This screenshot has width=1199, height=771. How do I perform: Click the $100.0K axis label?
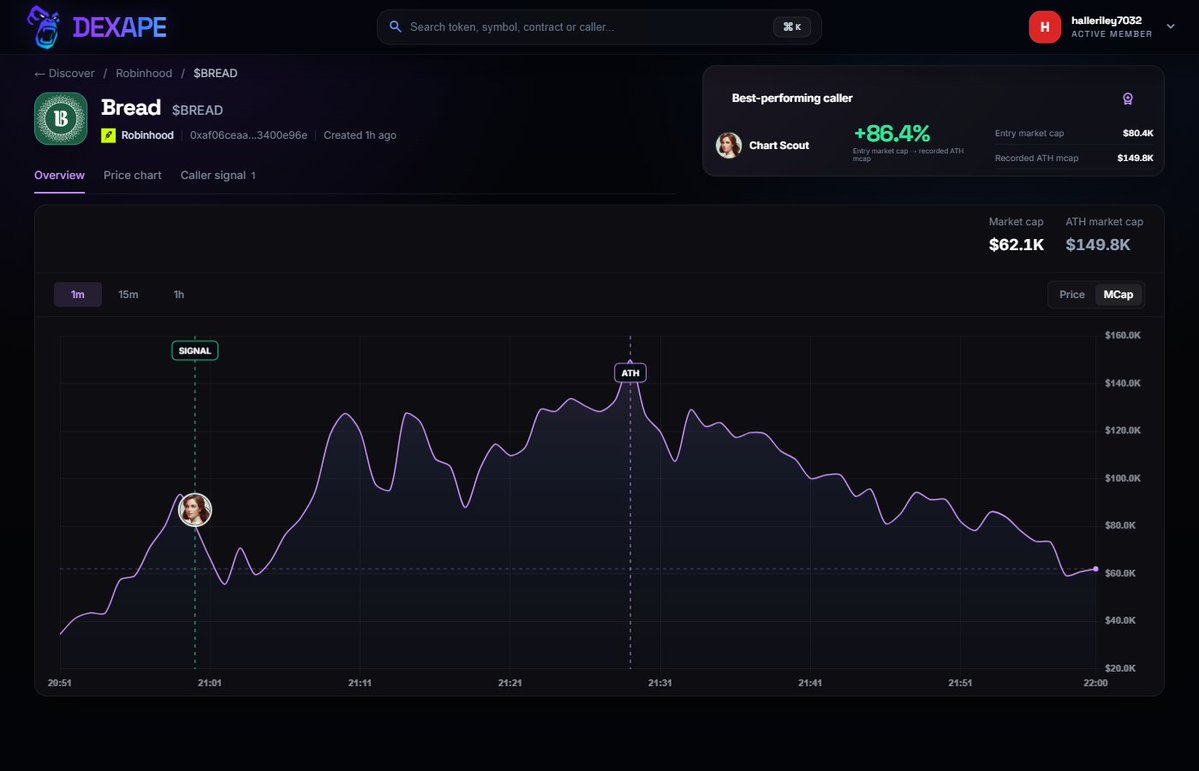[1123, 479]
